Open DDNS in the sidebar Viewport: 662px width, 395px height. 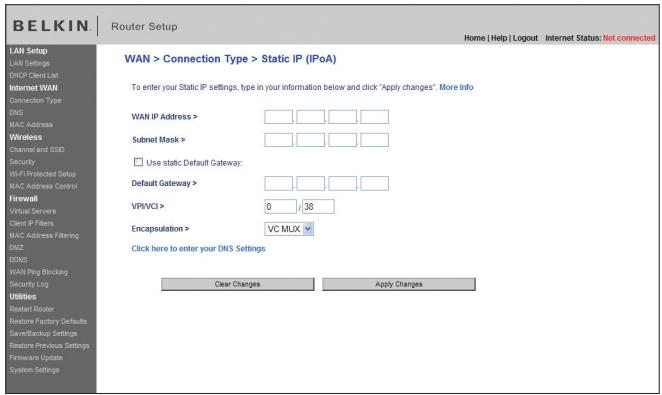(18, 260)
